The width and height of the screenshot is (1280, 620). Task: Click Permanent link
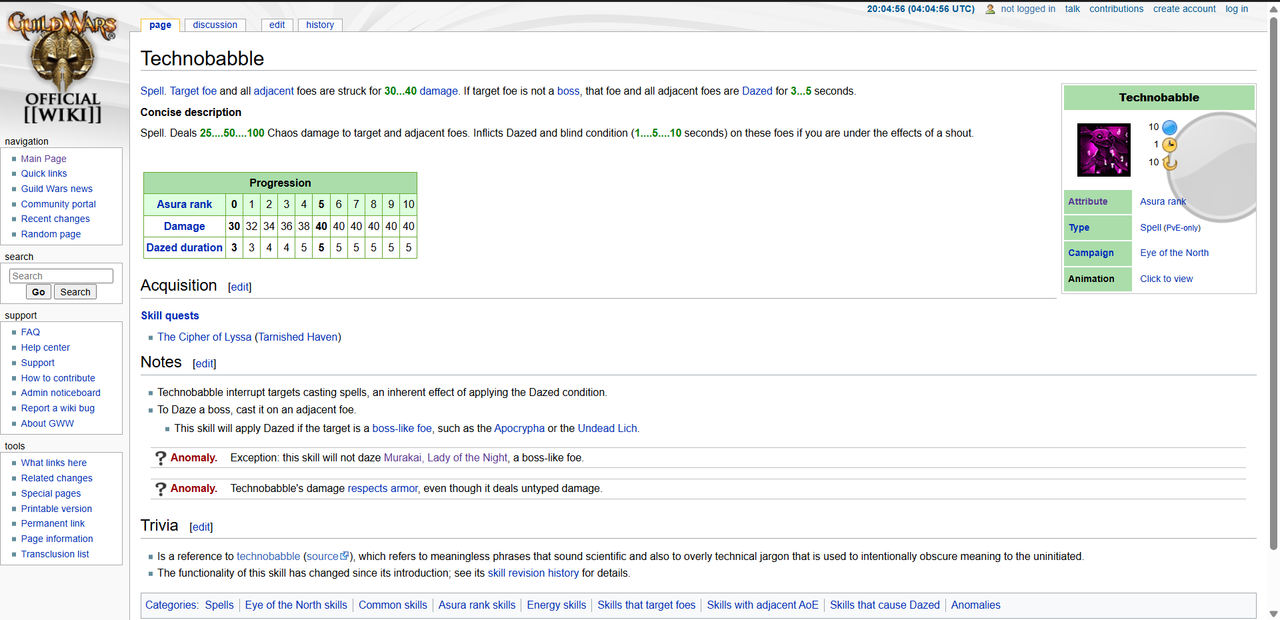coord(53,524)
